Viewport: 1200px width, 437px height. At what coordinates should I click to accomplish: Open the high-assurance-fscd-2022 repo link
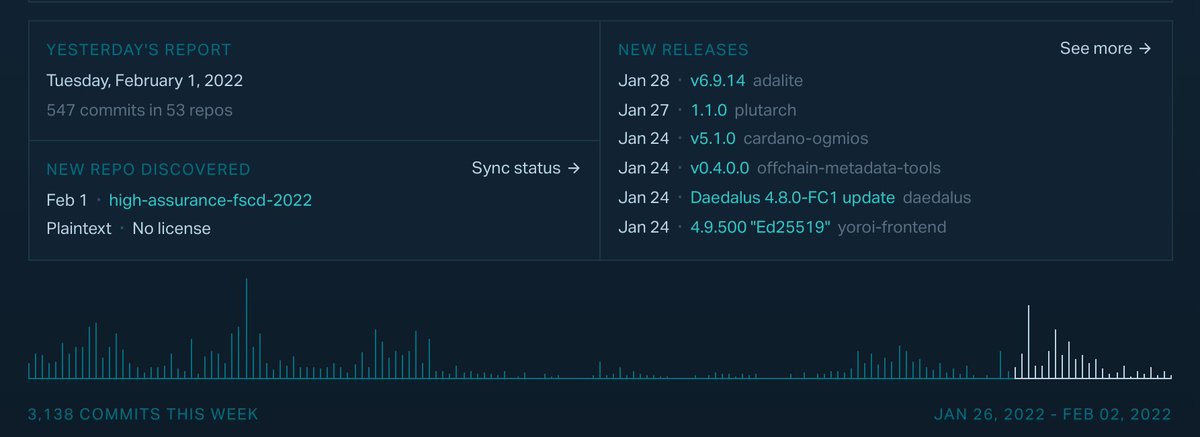click(x=210, y=200)
